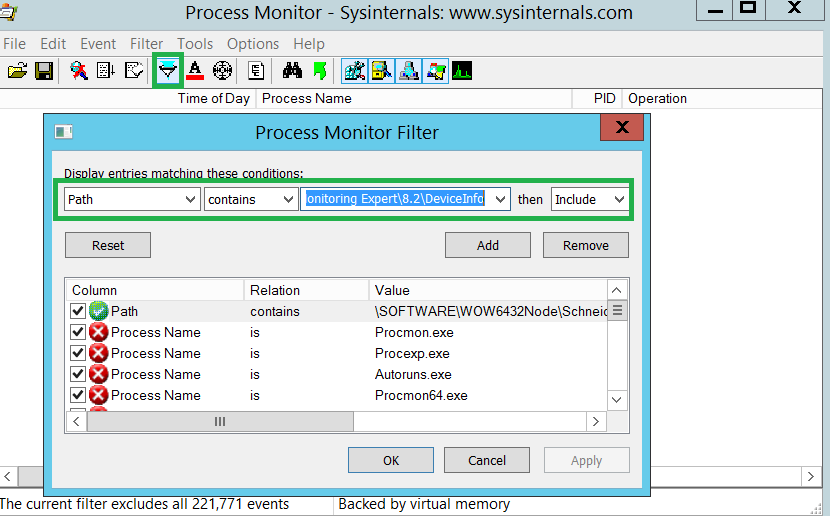The image size is (831, 517).
Task: Expand the filter value history dropdown arrow
Action: 500,200
